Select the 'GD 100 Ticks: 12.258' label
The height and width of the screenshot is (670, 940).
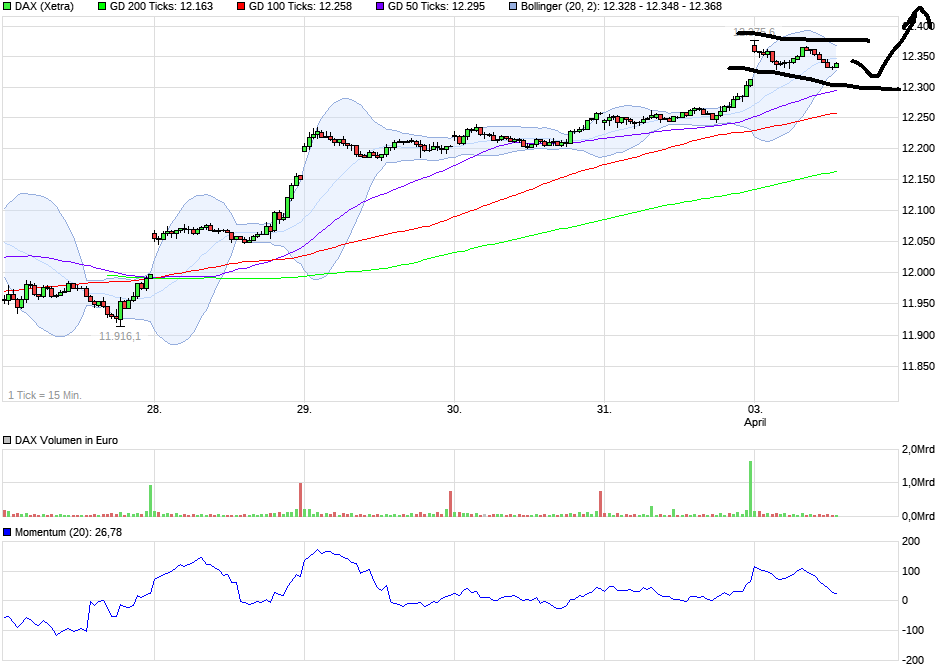pos(300,7)
